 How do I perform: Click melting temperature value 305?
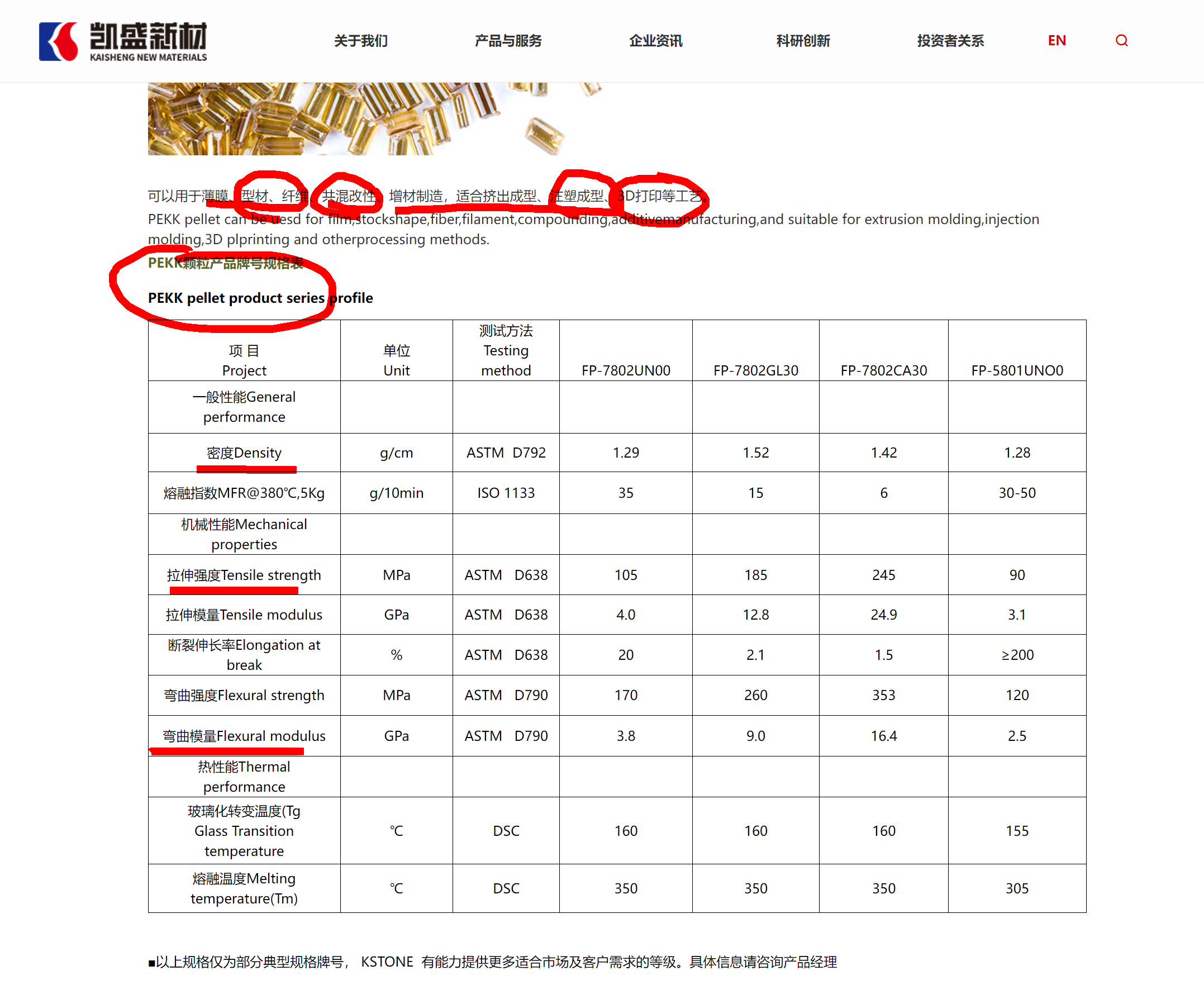1017,889
